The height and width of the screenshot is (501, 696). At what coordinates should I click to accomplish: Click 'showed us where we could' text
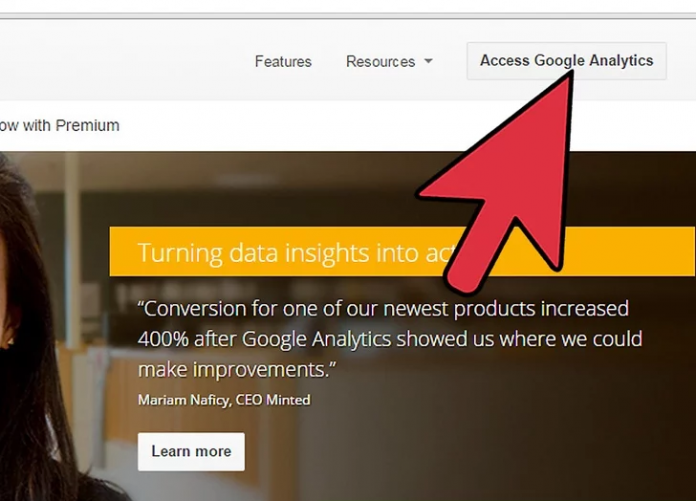519,339
